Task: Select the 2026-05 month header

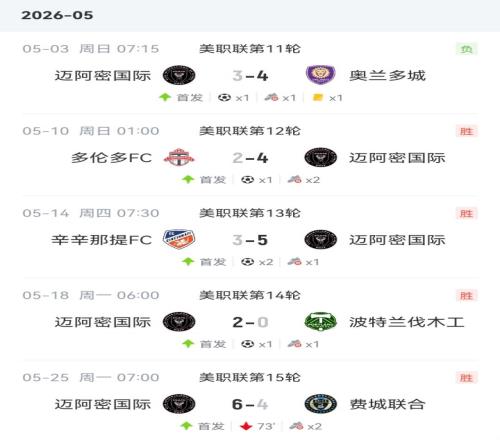Action: [x=57, y=15]
